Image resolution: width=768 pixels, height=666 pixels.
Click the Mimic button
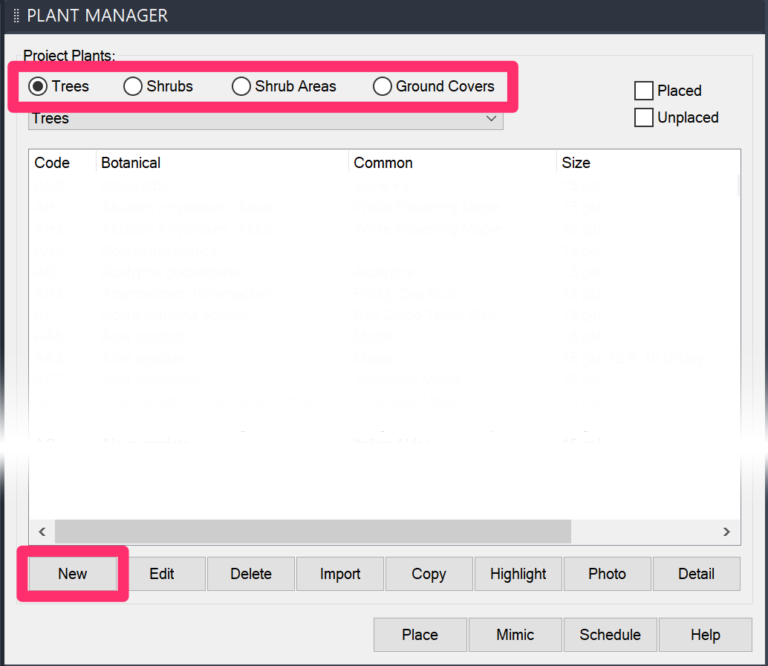click(x=515, y=635)
